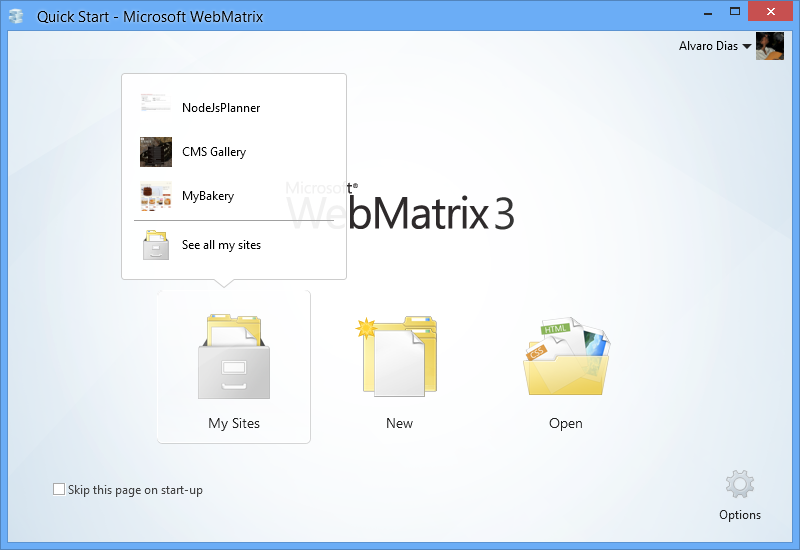
Task: Select CMS Gallery from recent sites
Action: pos(214,152)
